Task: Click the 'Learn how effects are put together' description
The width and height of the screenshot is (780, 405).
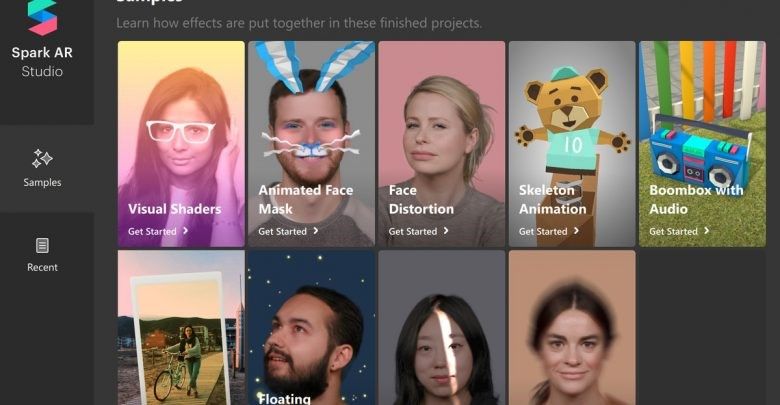Action: (x=299, y=23)
